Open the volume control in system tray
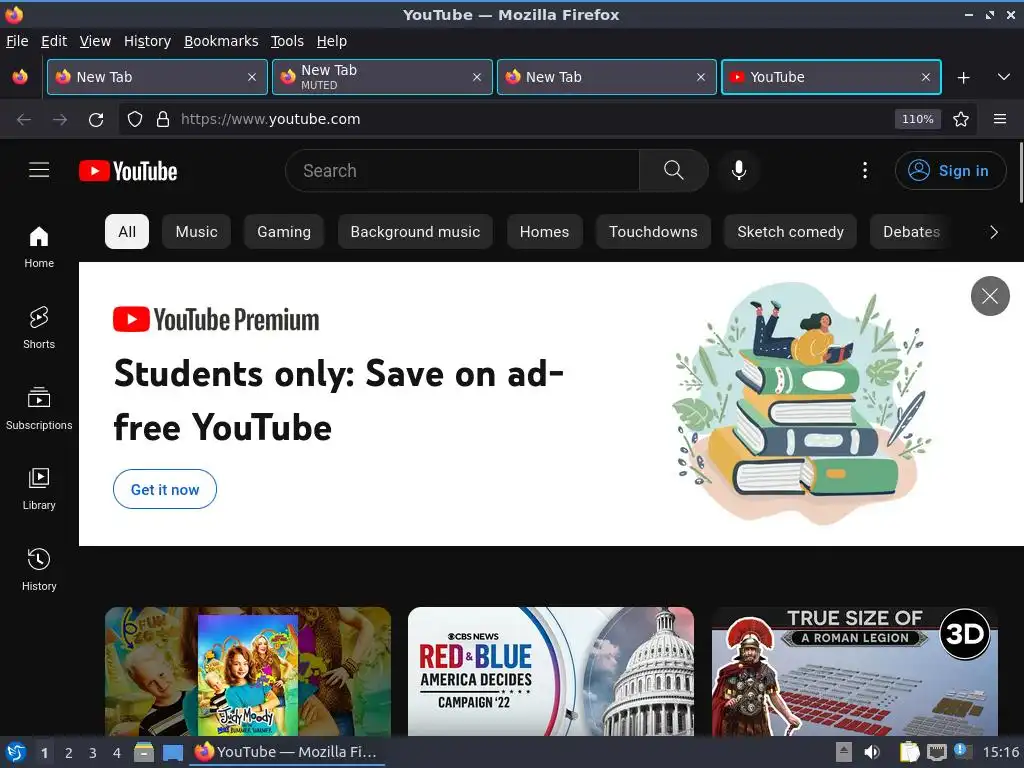Screen dimensions: 1024x768 click(x=872, y=752)
